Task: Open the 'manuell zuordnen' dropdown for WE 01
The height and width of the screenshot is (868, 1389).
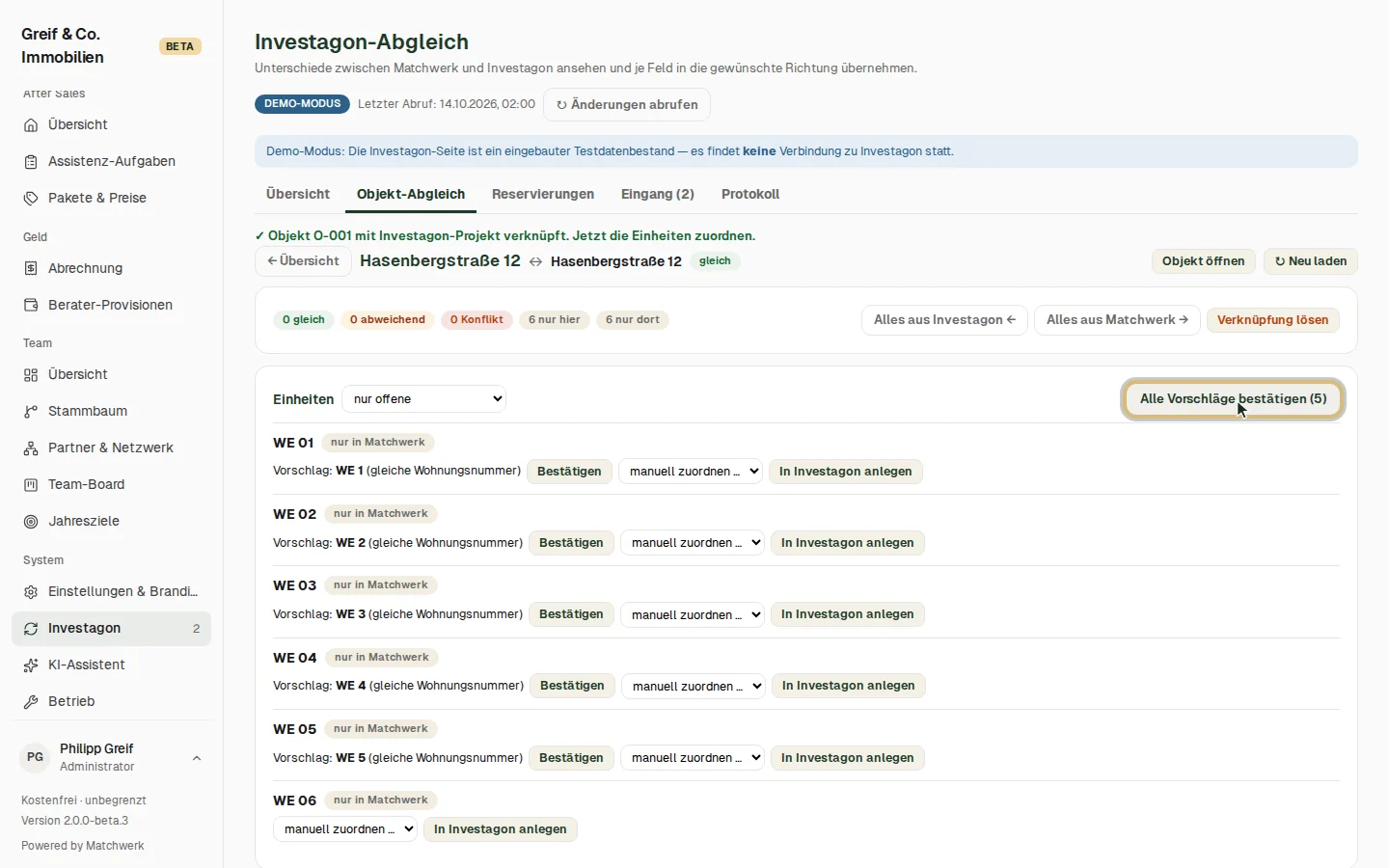Action: (691, 472)
